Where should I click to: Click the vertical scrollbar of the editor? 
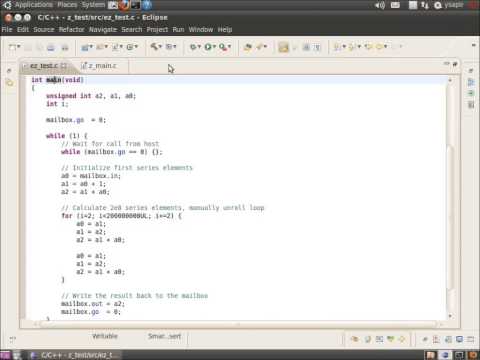[450, 217]
